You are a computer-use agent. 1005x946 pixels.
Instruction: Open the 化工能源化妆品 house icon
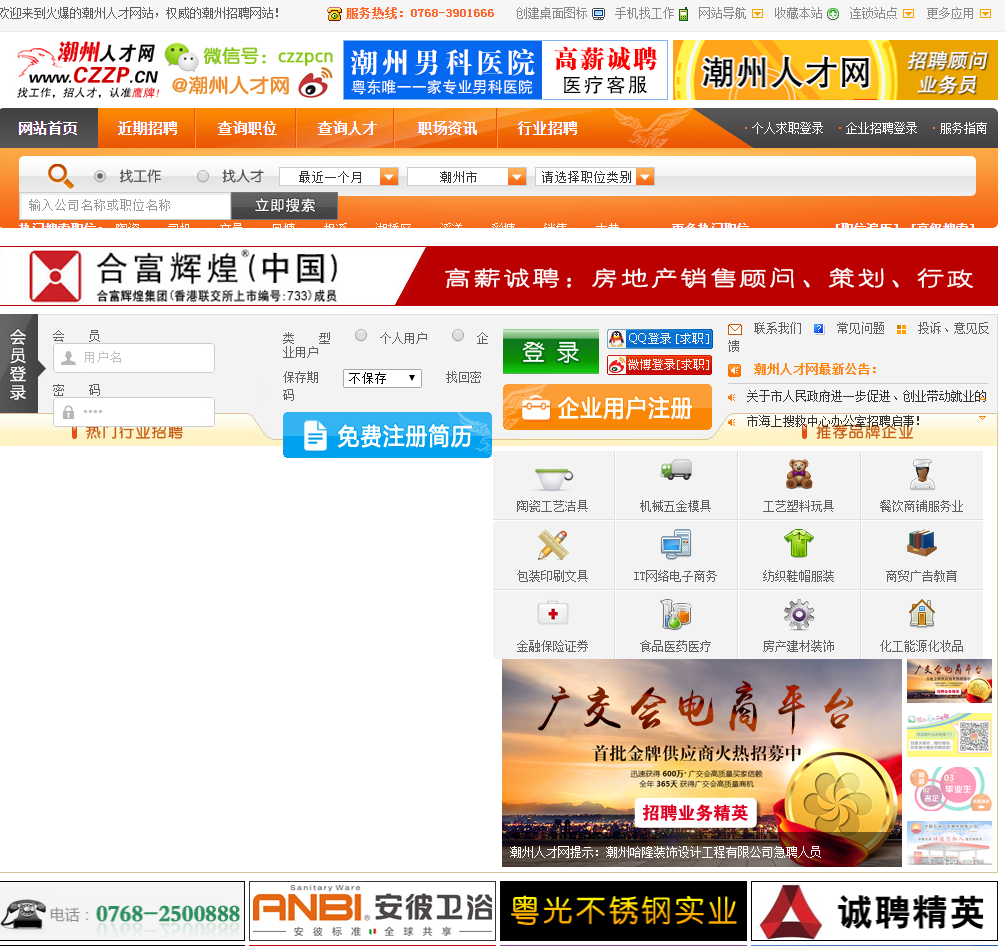pos(922,613)
